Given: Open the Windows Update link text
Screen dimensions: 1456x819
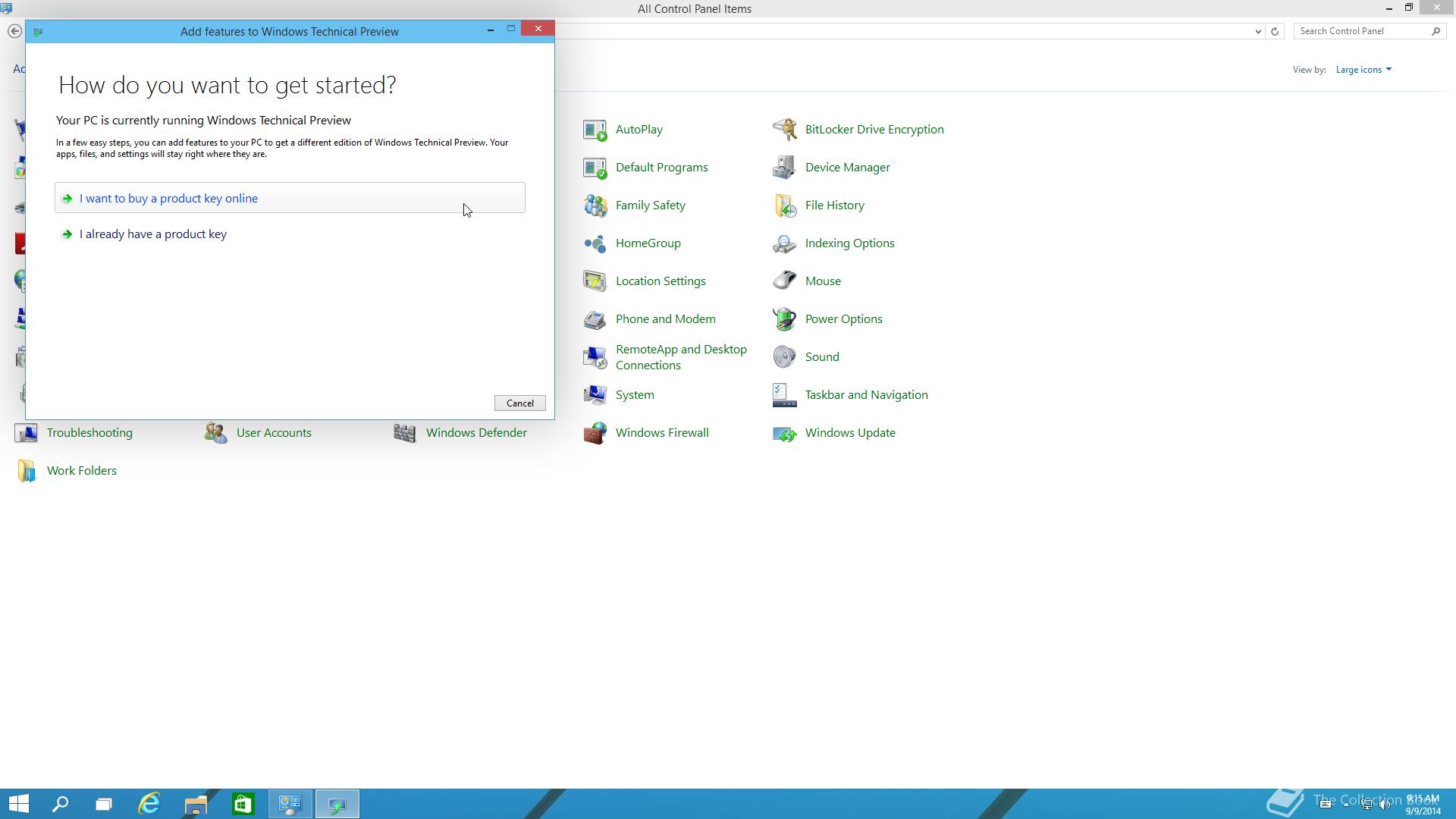Looking at the screenshot, I should tap(850, 433).
